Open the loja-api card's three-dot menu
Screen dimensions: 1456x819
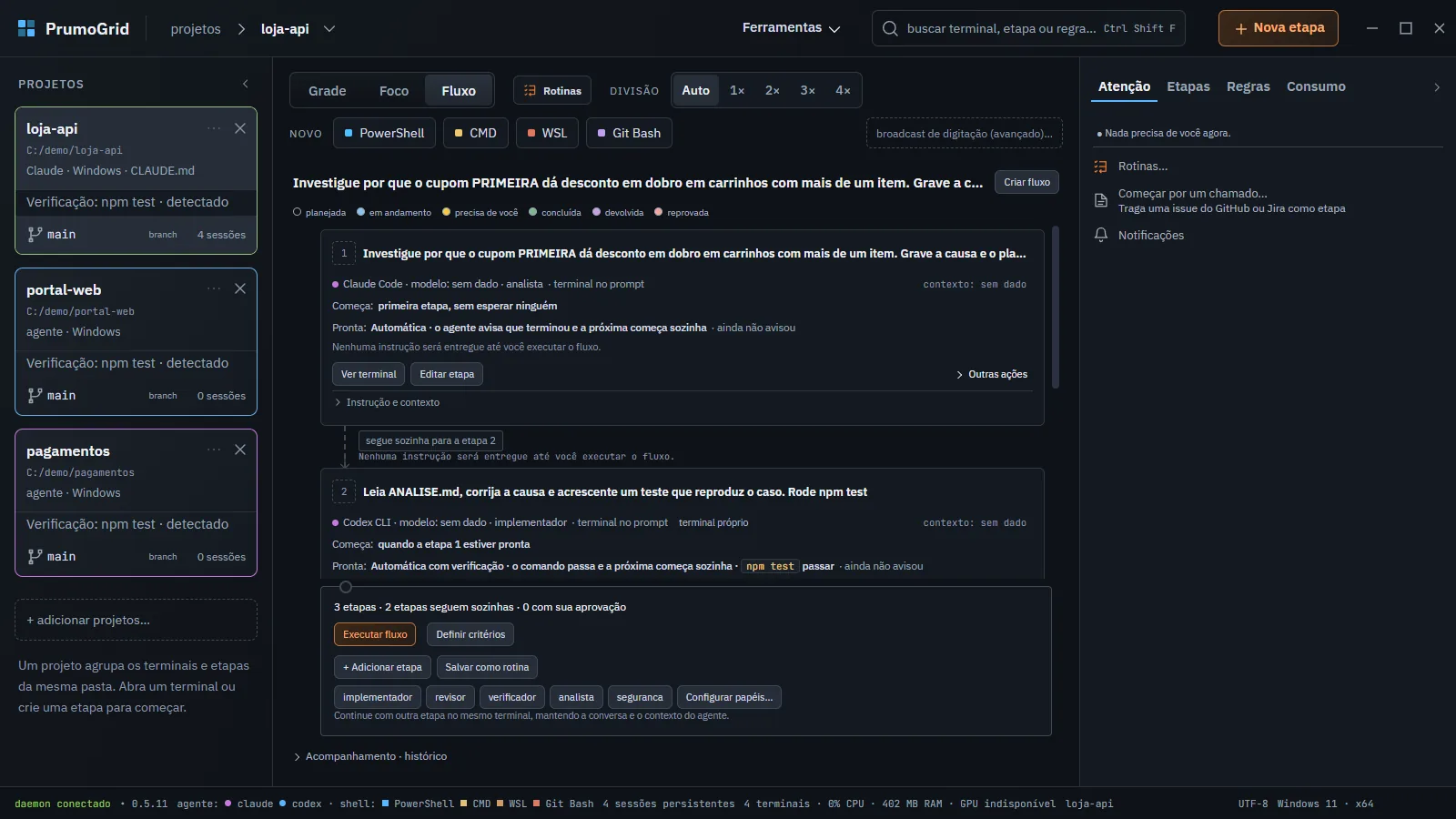tap(214, 128)
